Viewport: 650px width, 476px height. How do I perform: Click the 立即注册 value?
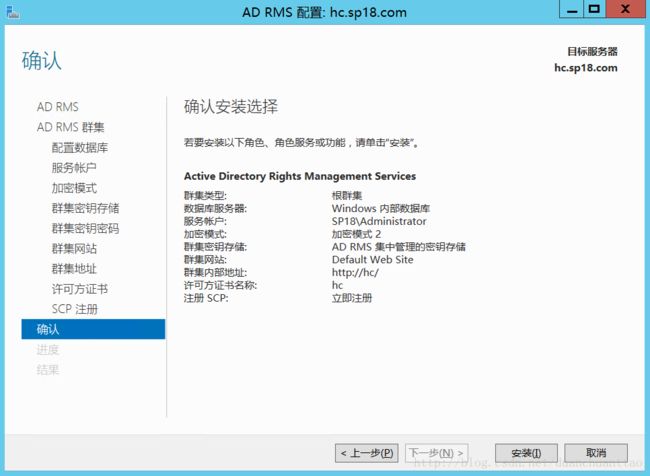pyautogui.click(x=352, y=299)
